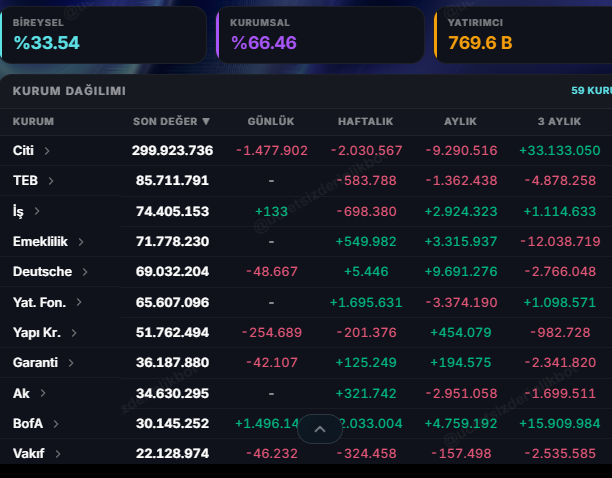Click Vakıf value 22.128.974
The height and width of the screenshot is (478, 612).
click(x=172, y=453)
